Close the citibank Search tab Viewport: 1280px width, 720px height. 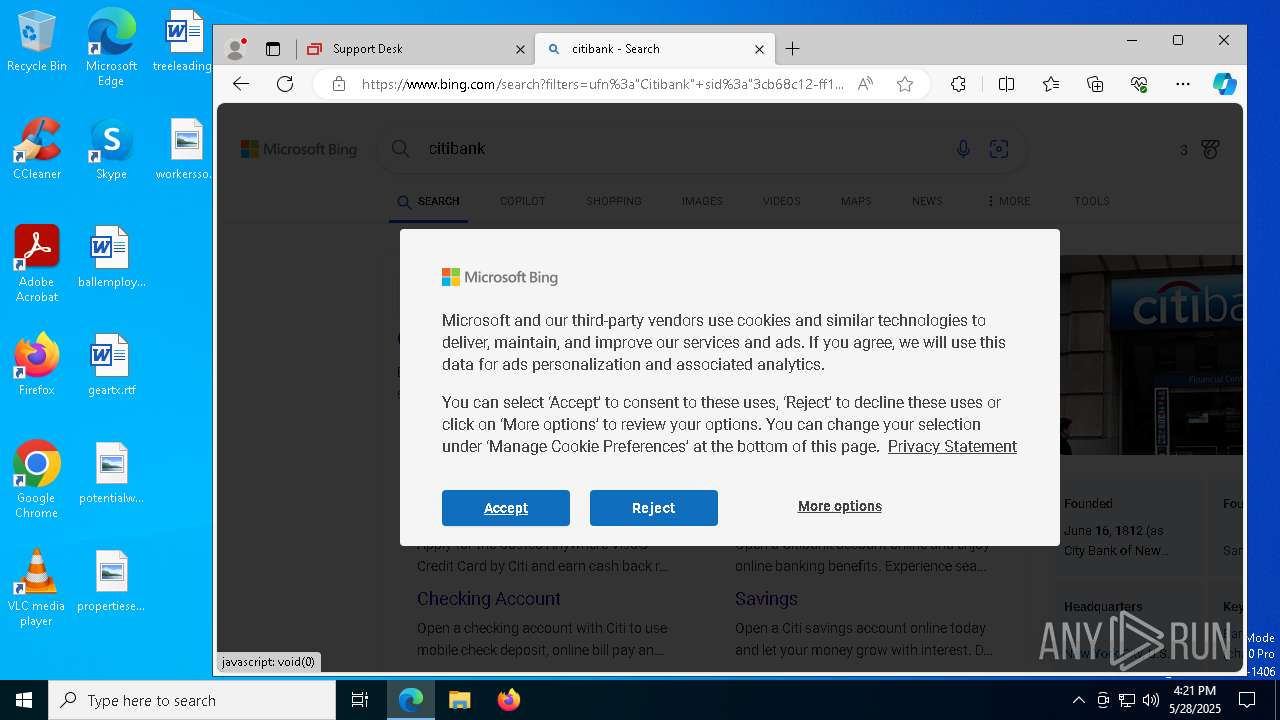[759, 49]
